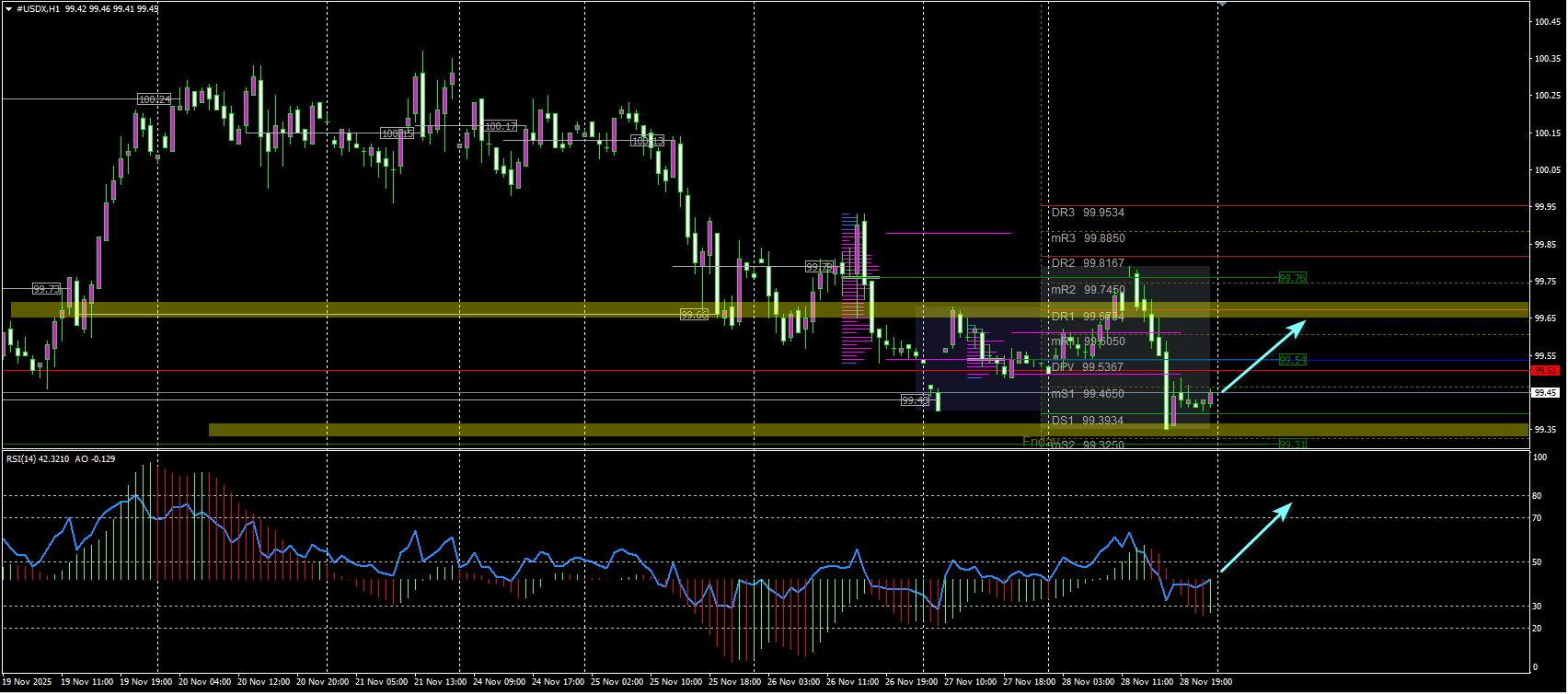Viewport: 1568px width, 694px height.
Task: Click the 19 Nov 2025 date label
Action: pyautogui.click(x=27, y=683)
